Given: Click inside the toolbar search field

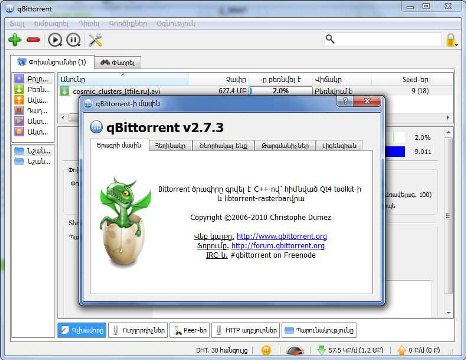Looking at the screenshot, I should pyautogui.click(x=383, y=39).
